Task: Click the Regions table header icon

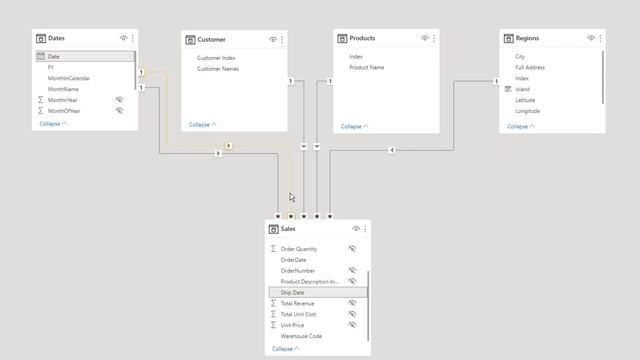Action: 509,38
